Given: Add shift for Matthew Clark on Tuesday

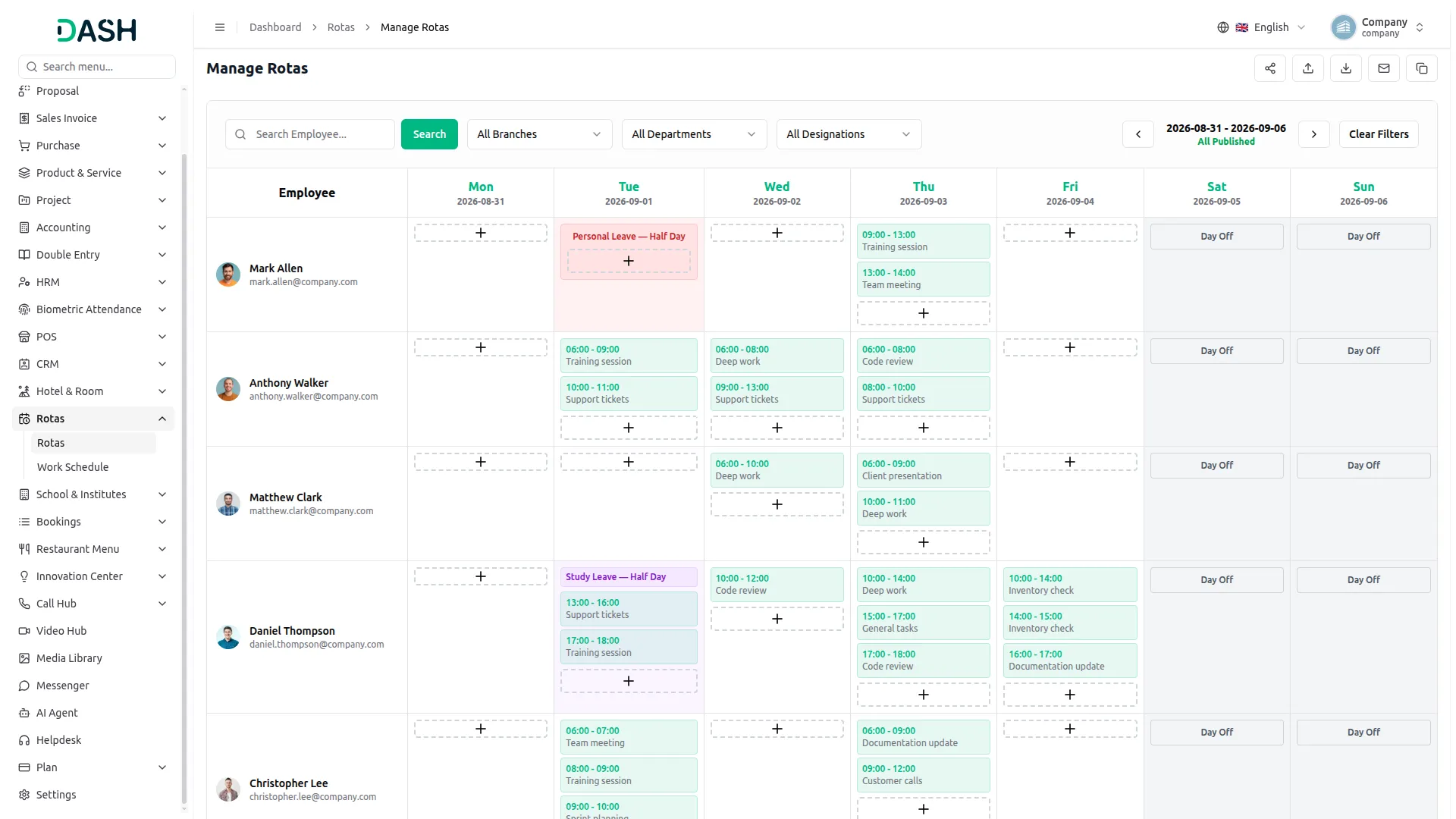Looking at the screenshot, I should [x=629, y=462].
